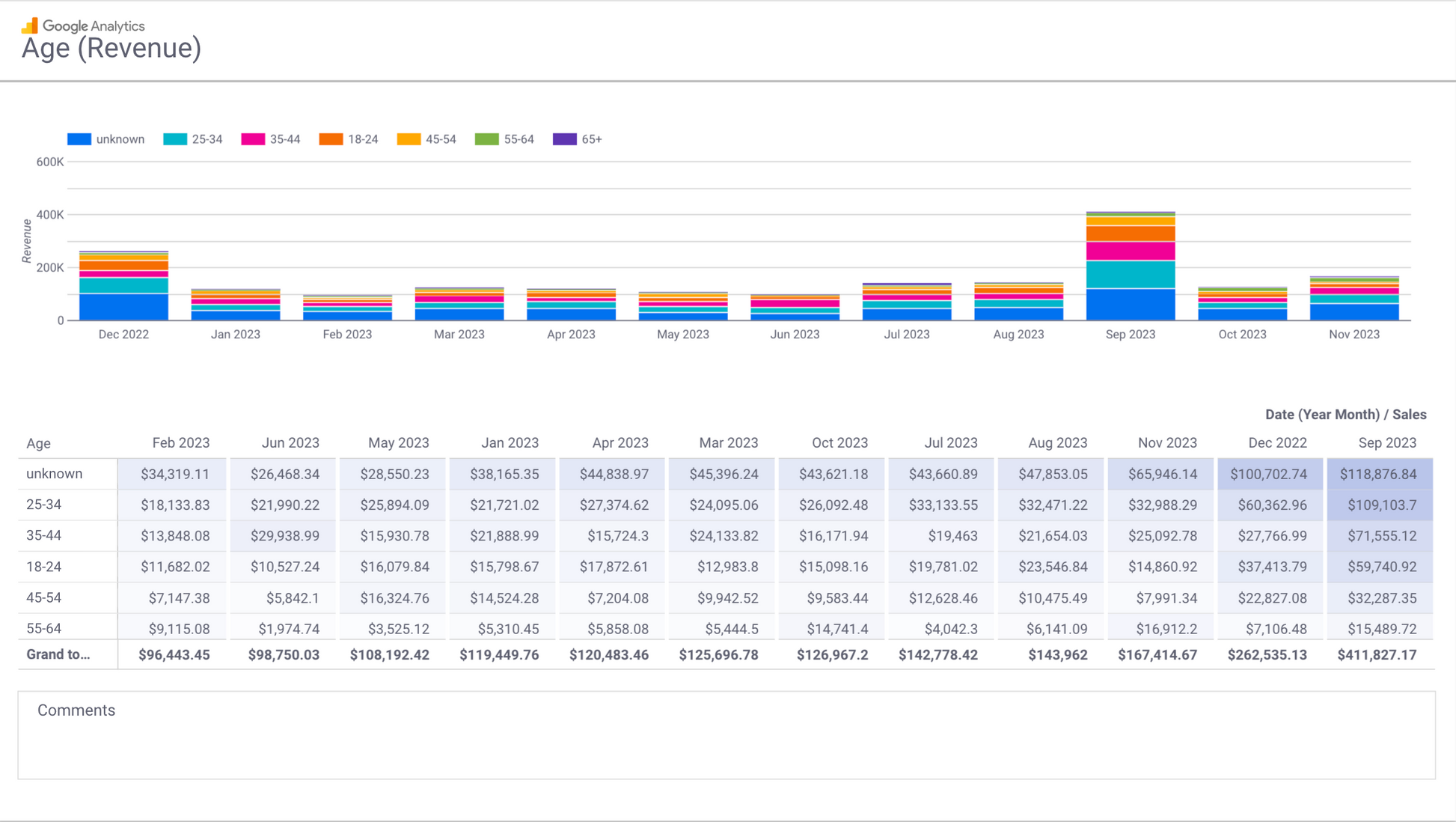Click the Sep 2023 stacked bar

click(x=1130, y=267)
